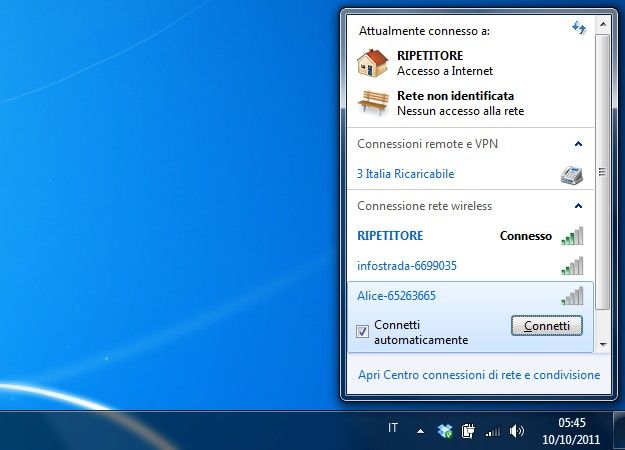
Task: Click 'Nessun accesso alla rete' text
Action: point(460,111)
